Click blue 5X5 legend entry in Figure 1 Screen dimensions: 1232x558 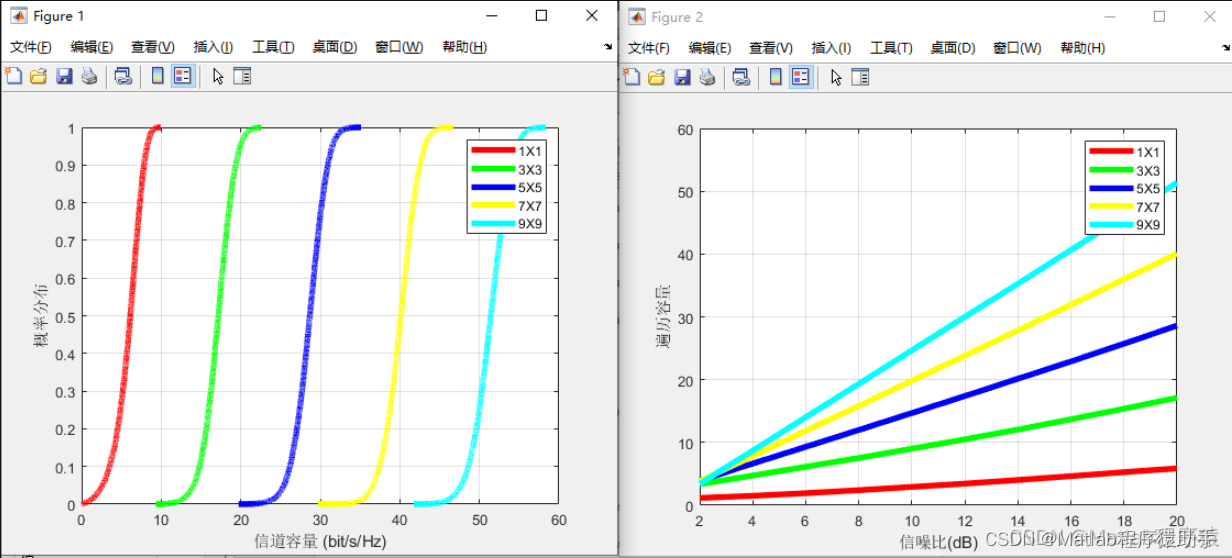(507, 187)
